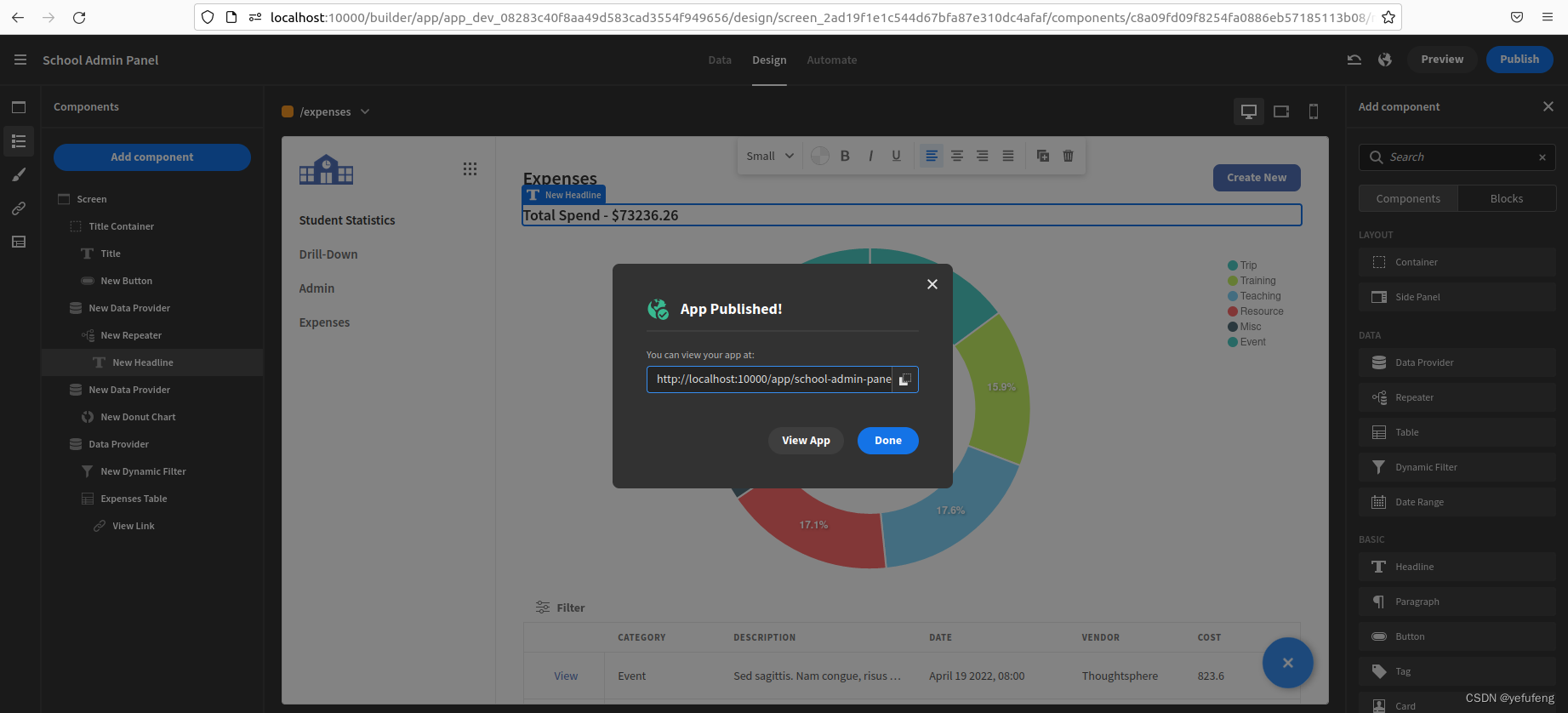Open the app grid dots icon in preview
The height and width of the screenshot is (713, 1568).
click(470, 168)
